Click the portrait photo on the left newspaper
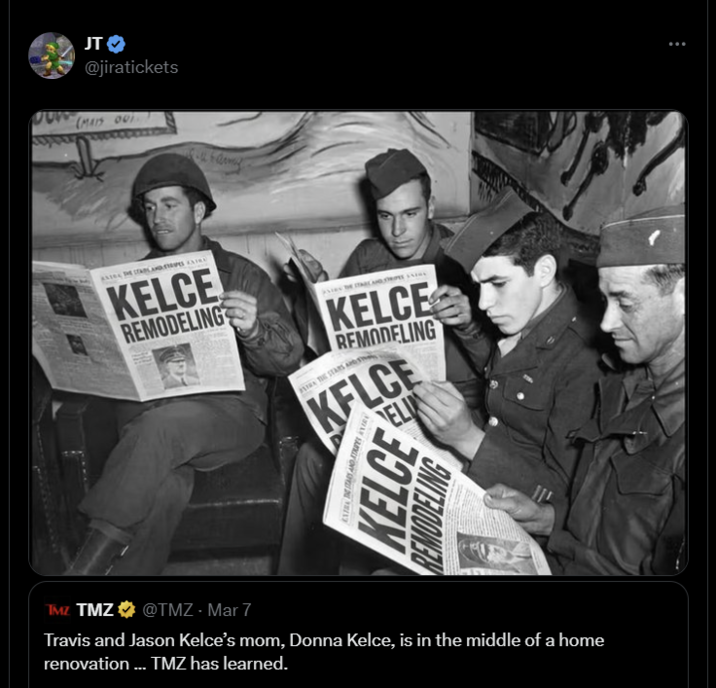The image size is (716, 688). [x=177, y=367]
